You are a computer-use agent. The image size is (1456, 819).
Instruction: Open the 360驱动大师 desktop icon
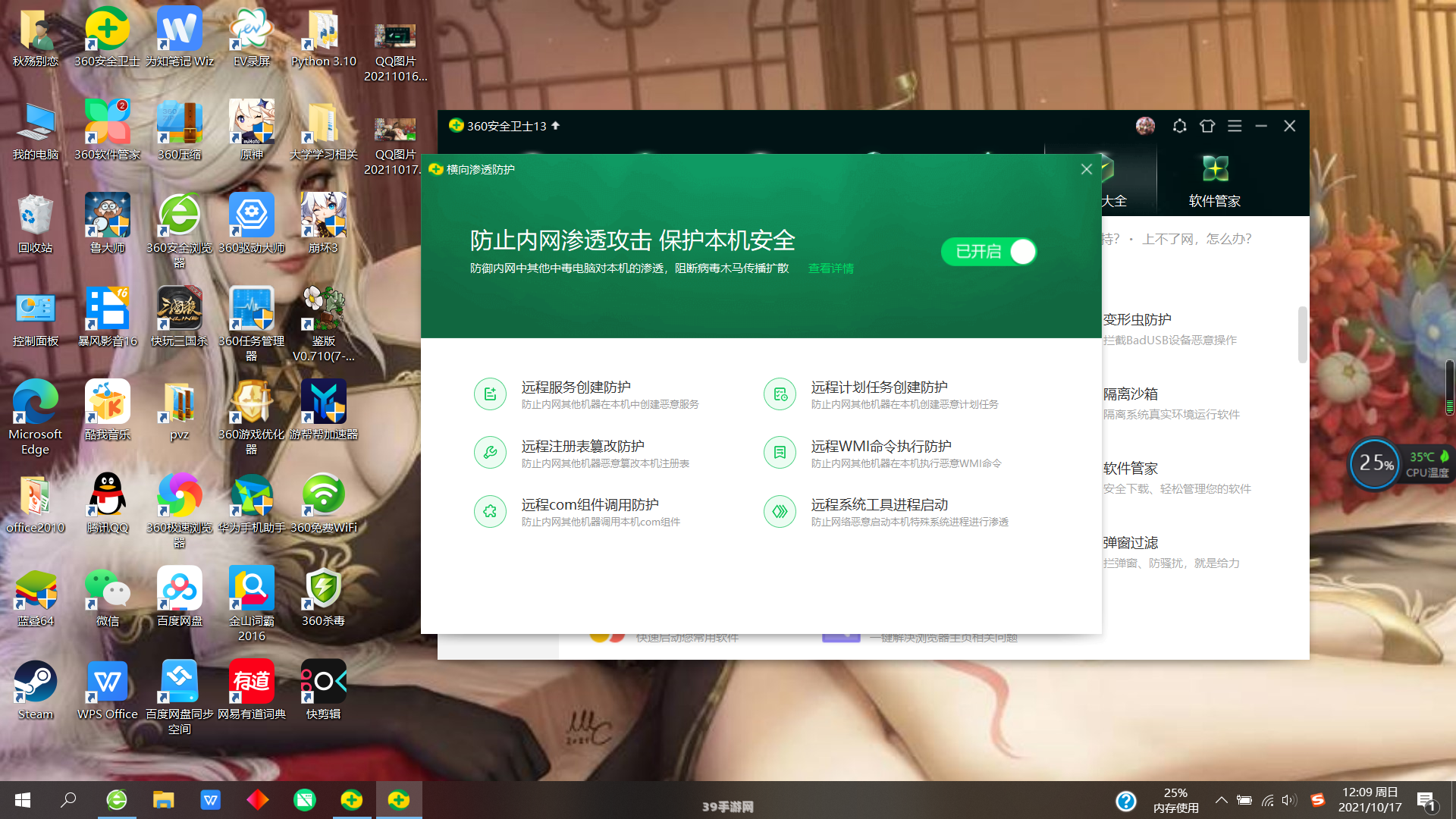click(252, 224)
